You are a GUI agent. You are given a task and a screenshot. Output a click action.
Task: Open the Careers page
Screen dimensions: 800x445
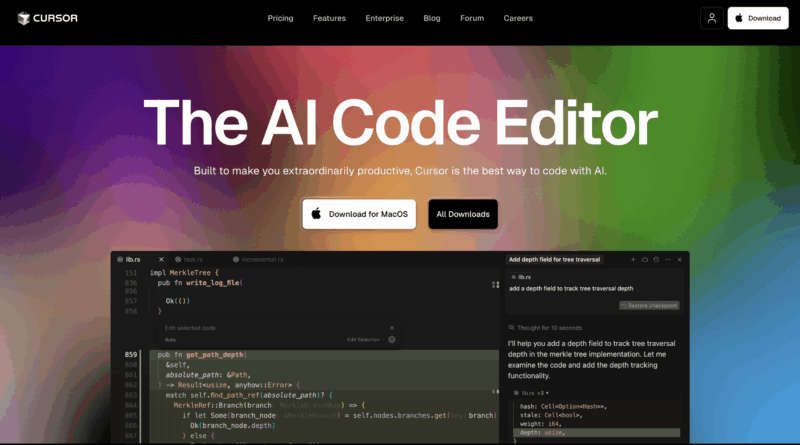click(x=518, y=18)
